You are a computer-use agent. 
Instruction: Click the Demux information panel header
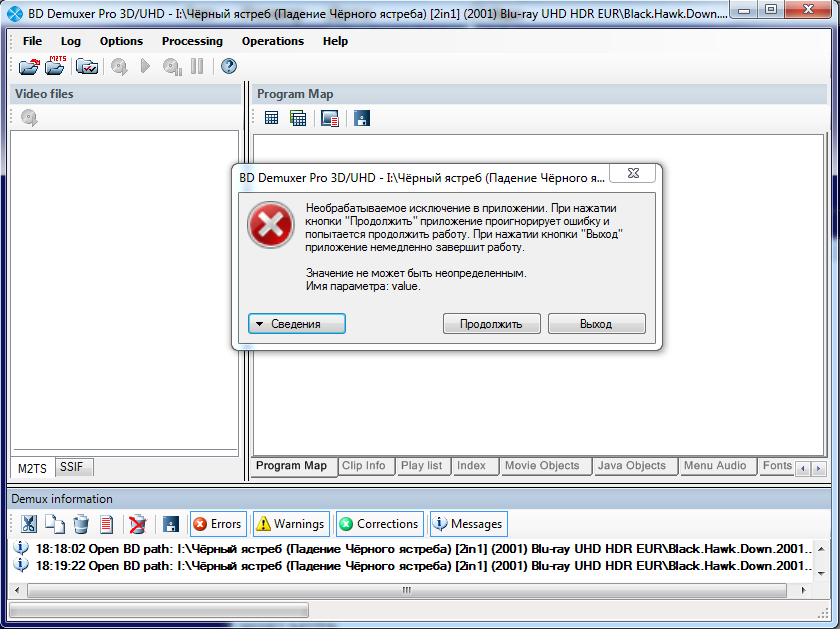tap(419, 499)
